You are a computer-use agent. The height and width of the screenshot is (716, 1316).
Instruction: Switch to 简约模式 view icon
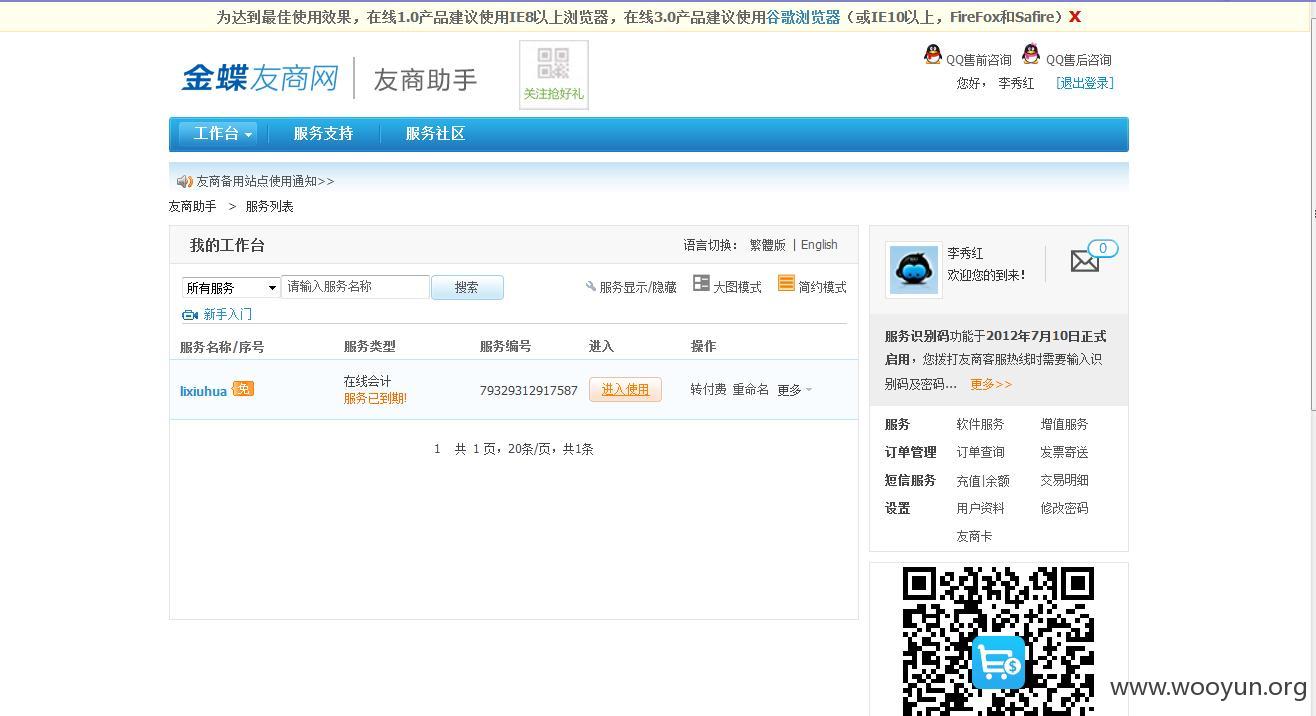[786, 284]
